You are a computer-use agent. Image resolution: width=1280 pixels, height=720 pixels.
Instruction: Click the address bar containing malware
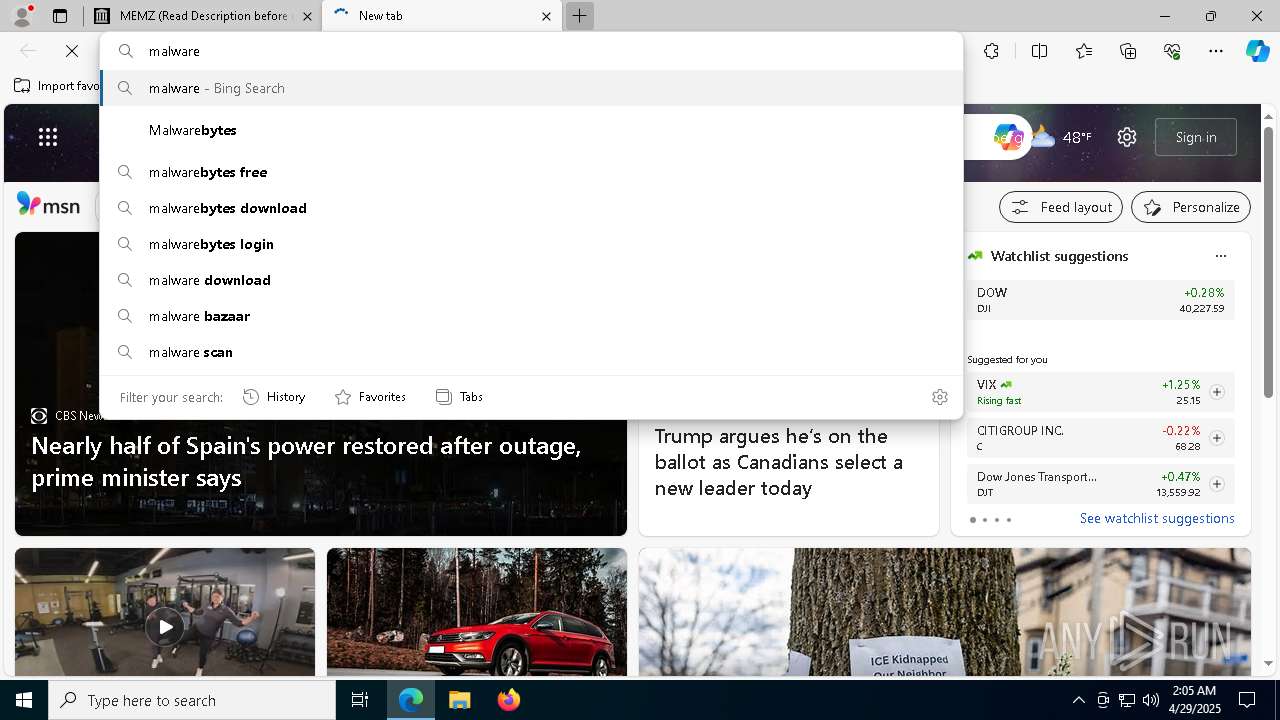tap(532, 51)
